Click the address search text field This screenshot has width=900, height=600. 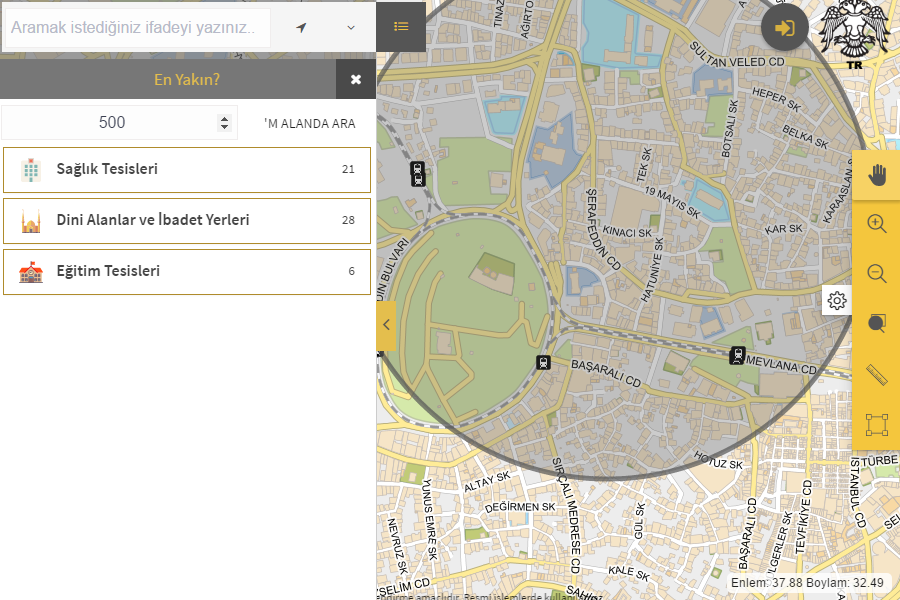(x=135, y=28)
